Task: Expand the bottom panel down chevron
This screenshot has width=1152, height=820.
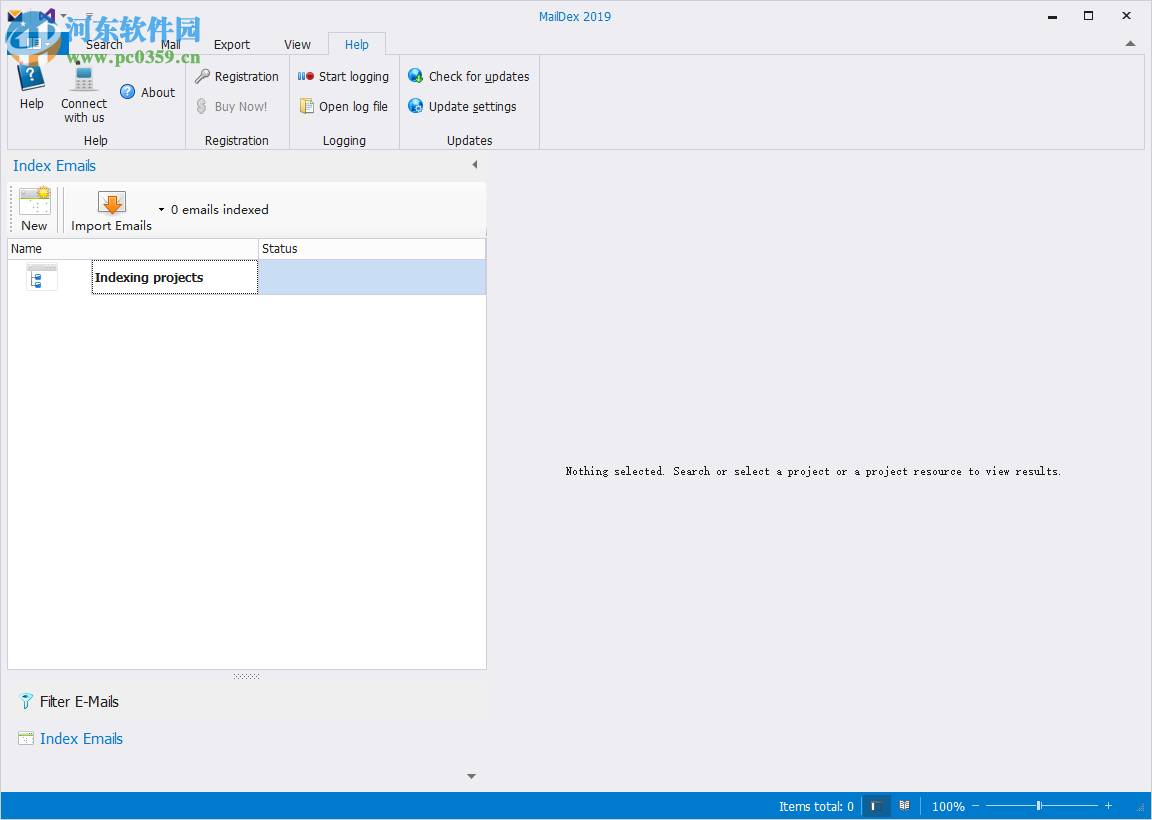Action: [471, 775]
